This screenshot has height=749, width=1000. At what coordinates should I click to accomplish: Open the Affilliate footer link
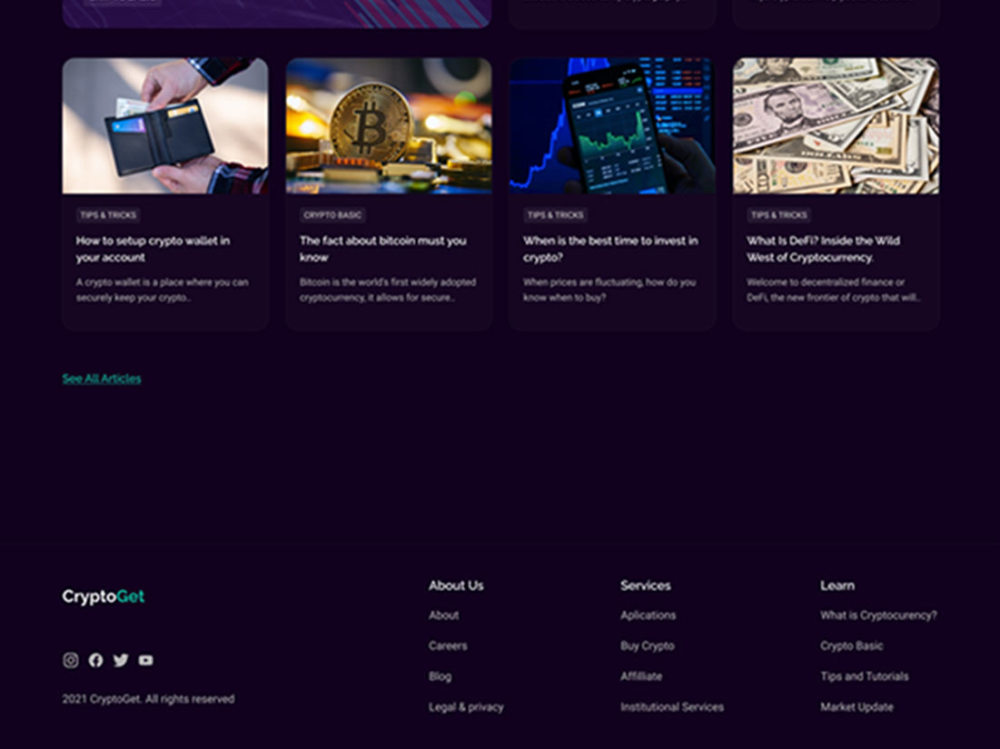click(x=641, y=676)
